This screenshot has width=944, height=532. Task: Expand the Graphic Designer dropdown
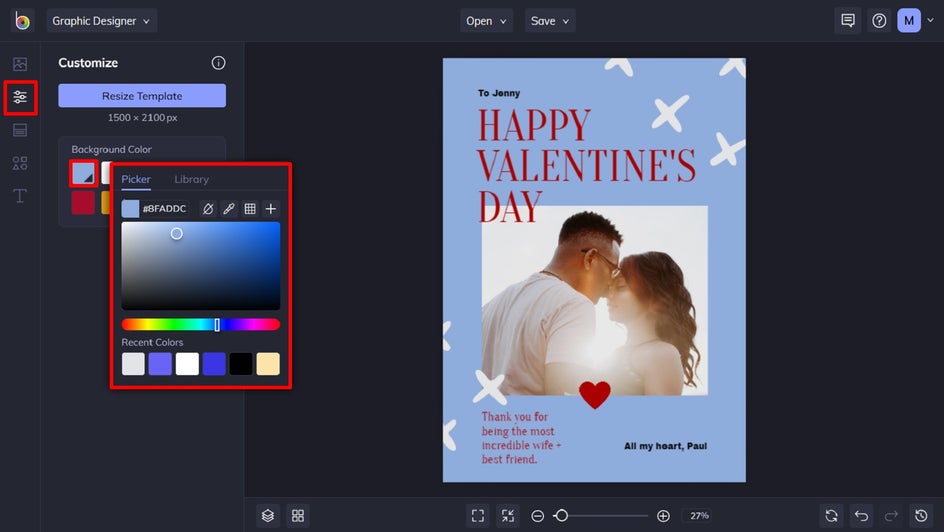[102, 21]
